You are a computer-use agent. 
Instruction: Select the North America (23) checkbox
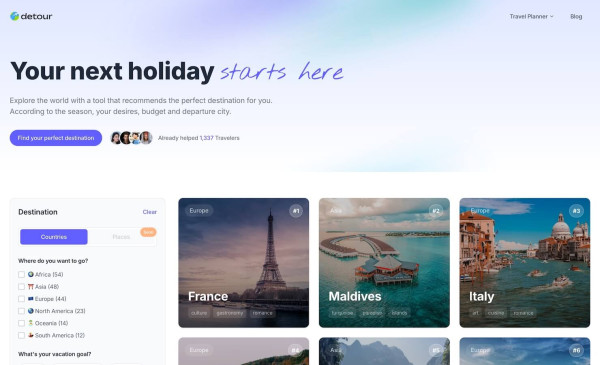[x=21, y=311]
